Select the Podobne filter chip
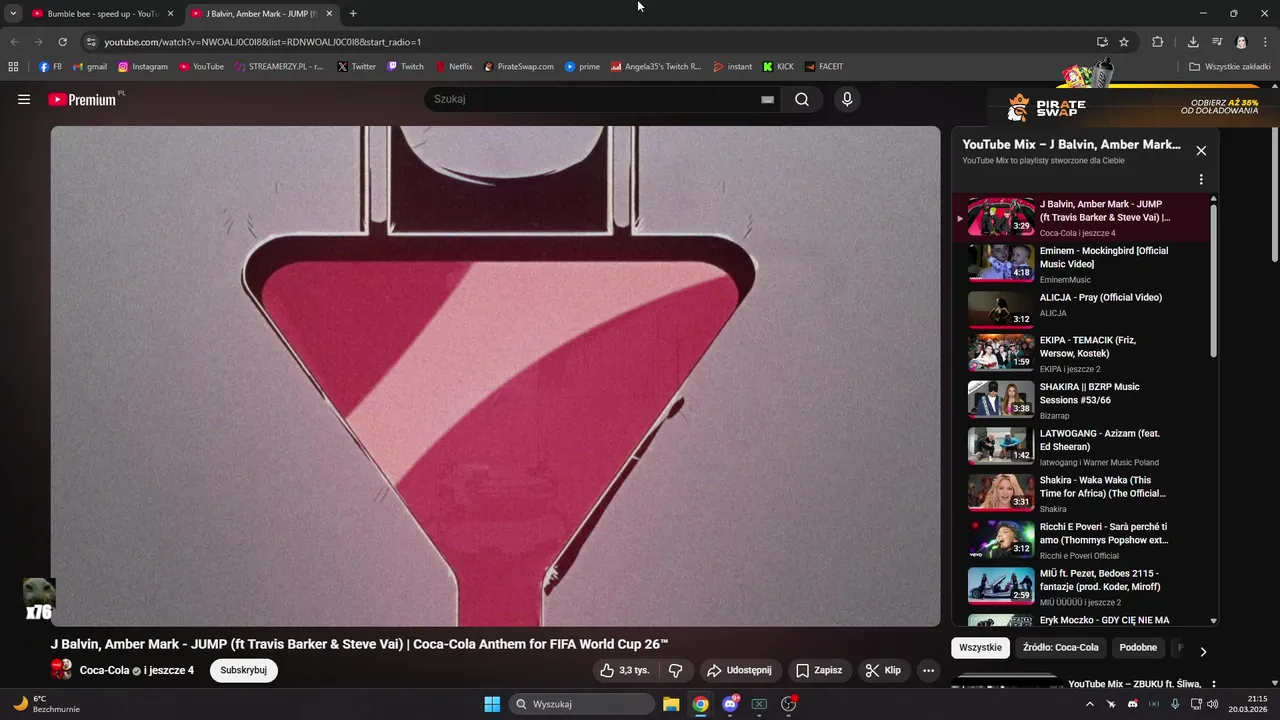The width and height of the screenshot is (1280, 720). tap(1138, 648)
